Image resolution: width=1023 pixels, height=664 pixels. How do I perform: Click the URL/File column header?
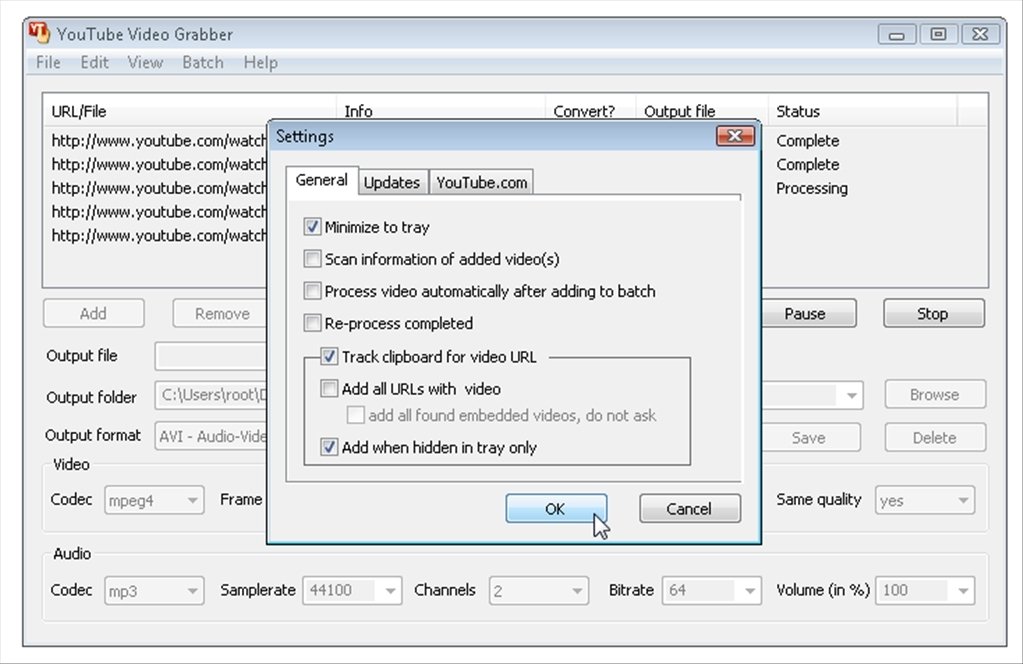(189, 111)
